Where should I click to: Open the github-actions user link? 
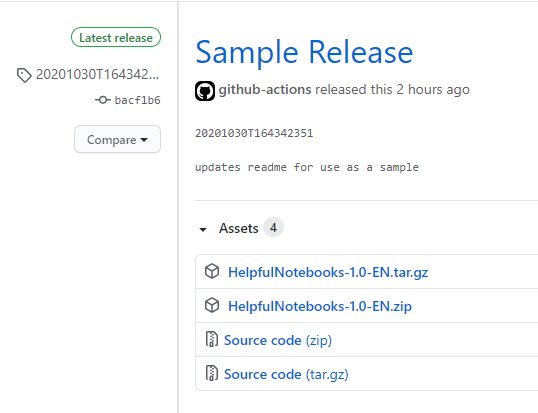tap(265, 90)
